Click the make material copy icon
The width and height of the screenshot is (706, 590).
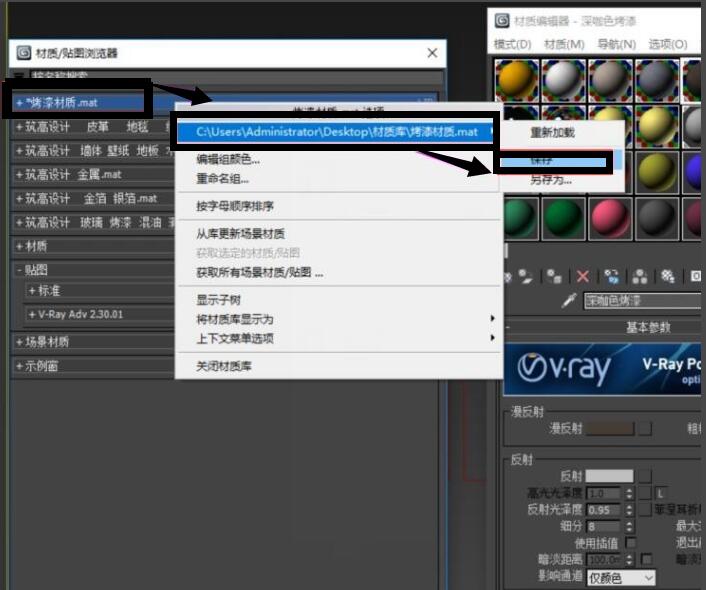point(611,276)
